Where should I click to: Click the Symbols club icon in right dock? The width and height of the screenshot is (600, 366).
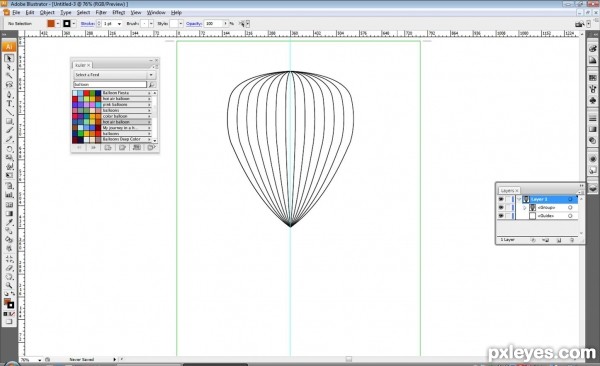pyautogui.click(x=592, y=100)
